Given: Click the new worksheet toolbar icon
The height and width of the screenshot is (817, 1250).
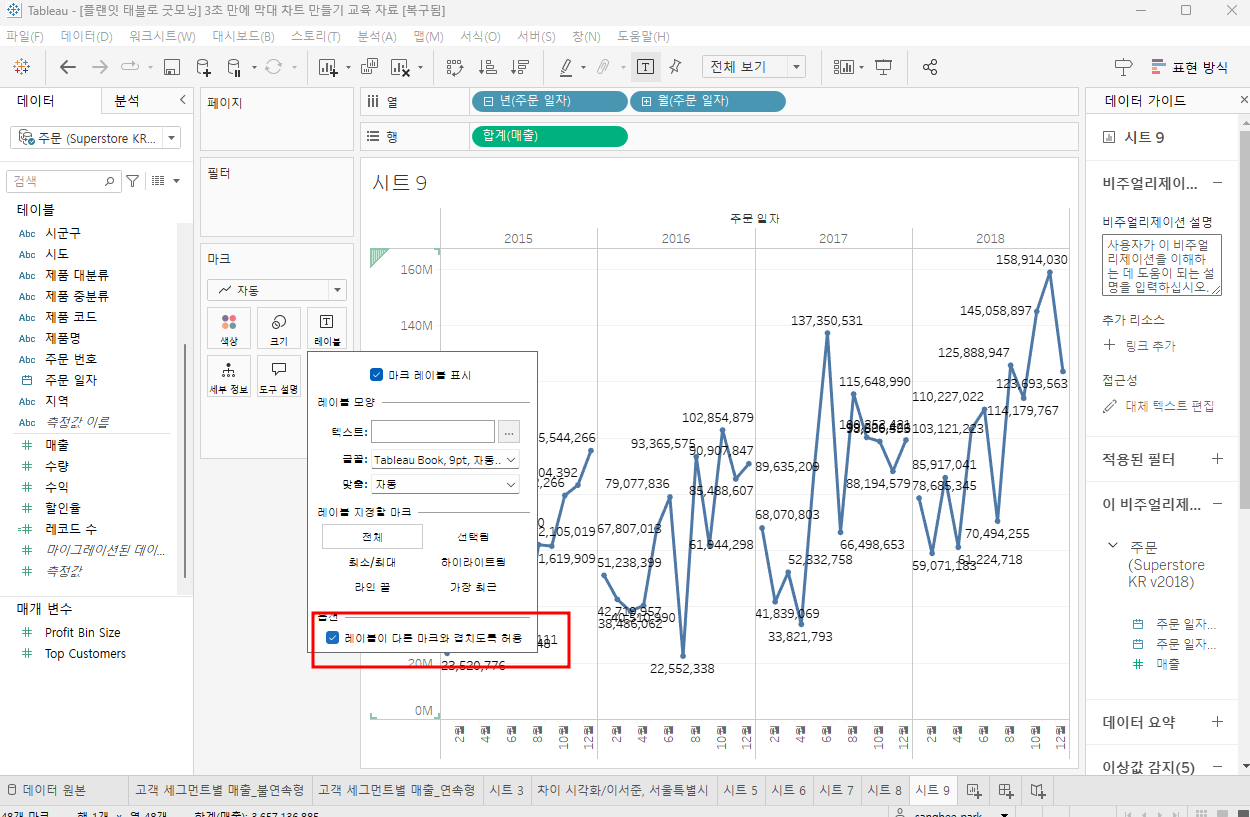Looking at the screenshot, I should point(328,67).
